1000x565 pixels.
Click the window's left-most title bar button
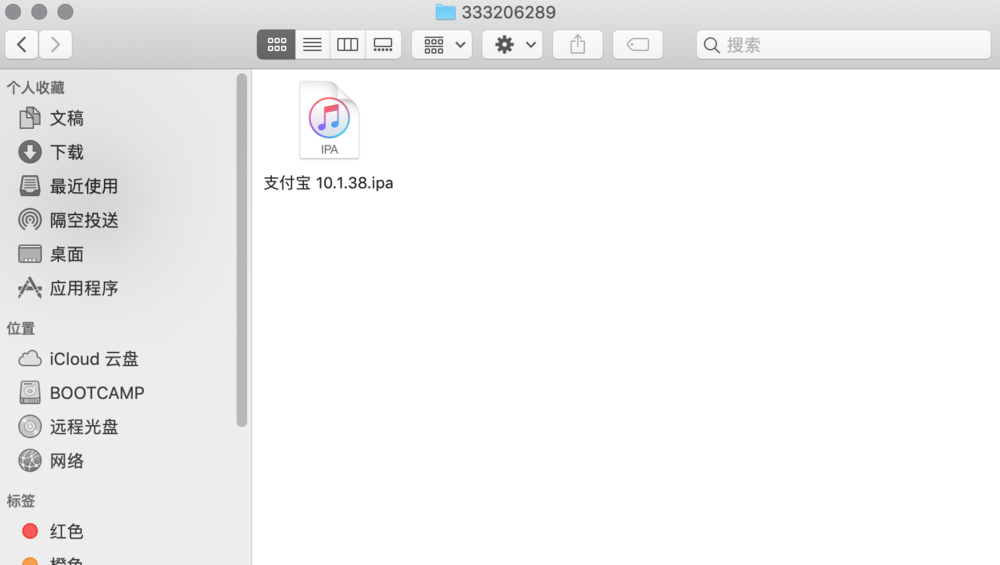13,11
